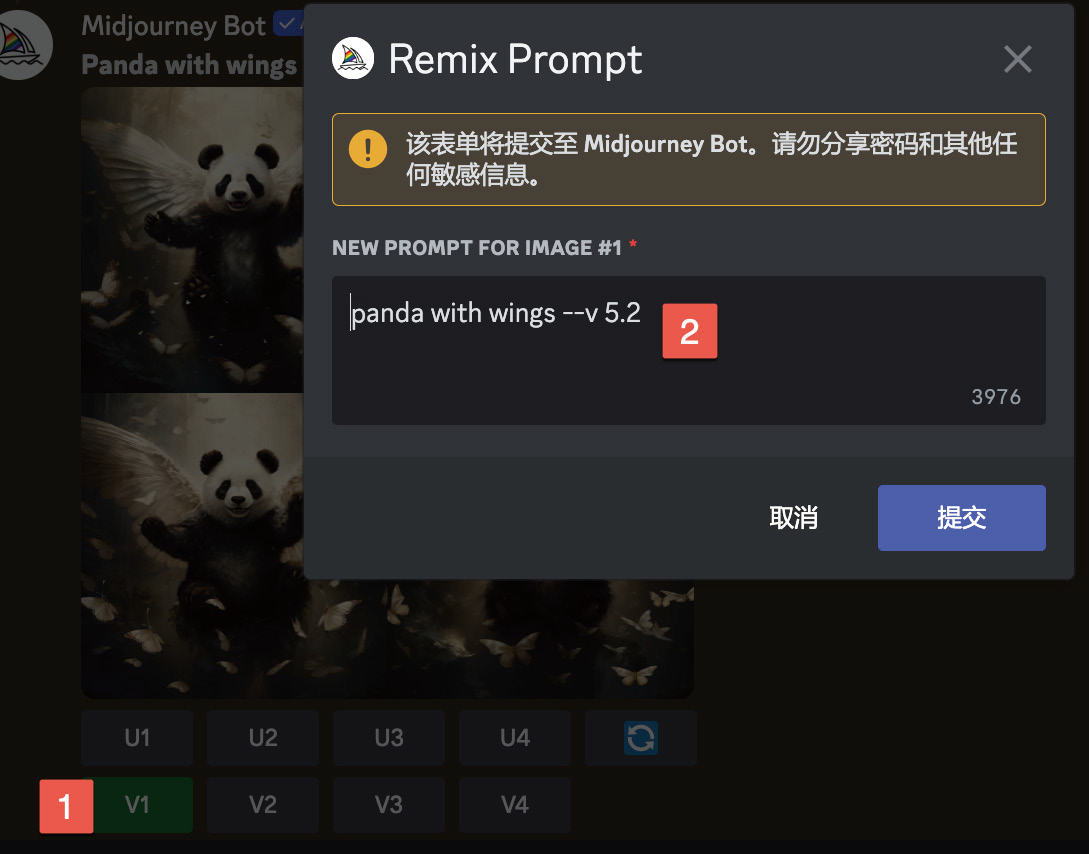Upscale second image with U2
This screenshot has height=854, width=1089.
coord(263,737)
